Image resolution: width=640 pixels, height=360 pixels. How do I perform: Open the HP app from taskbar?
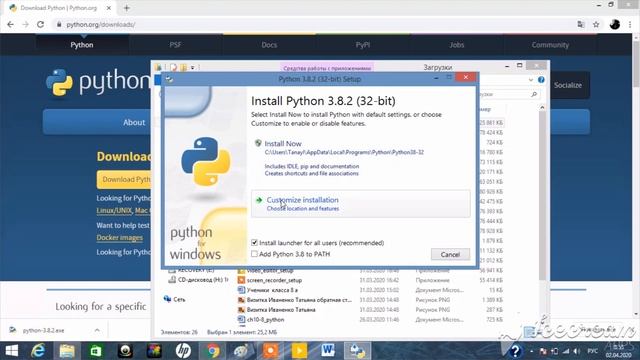(183, 351)
